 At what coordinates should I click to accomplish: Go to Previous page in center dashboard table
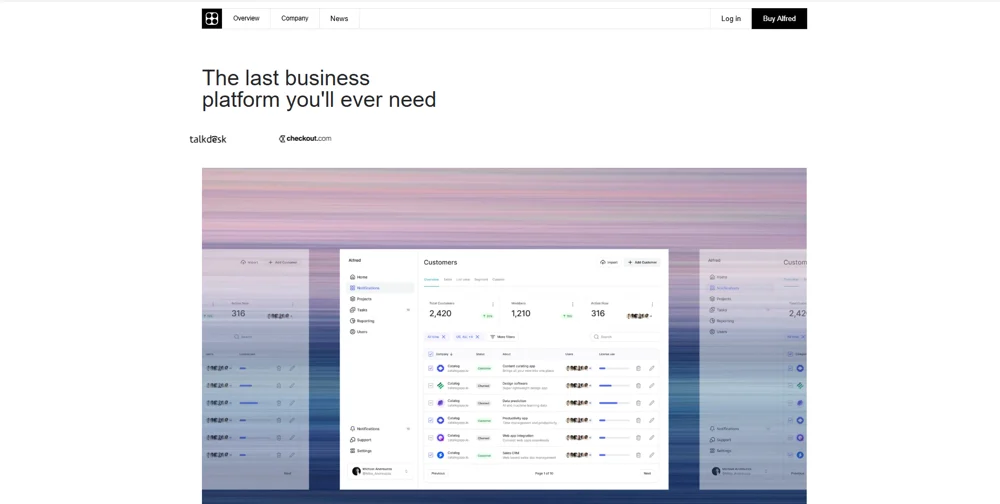click(438, 473)
